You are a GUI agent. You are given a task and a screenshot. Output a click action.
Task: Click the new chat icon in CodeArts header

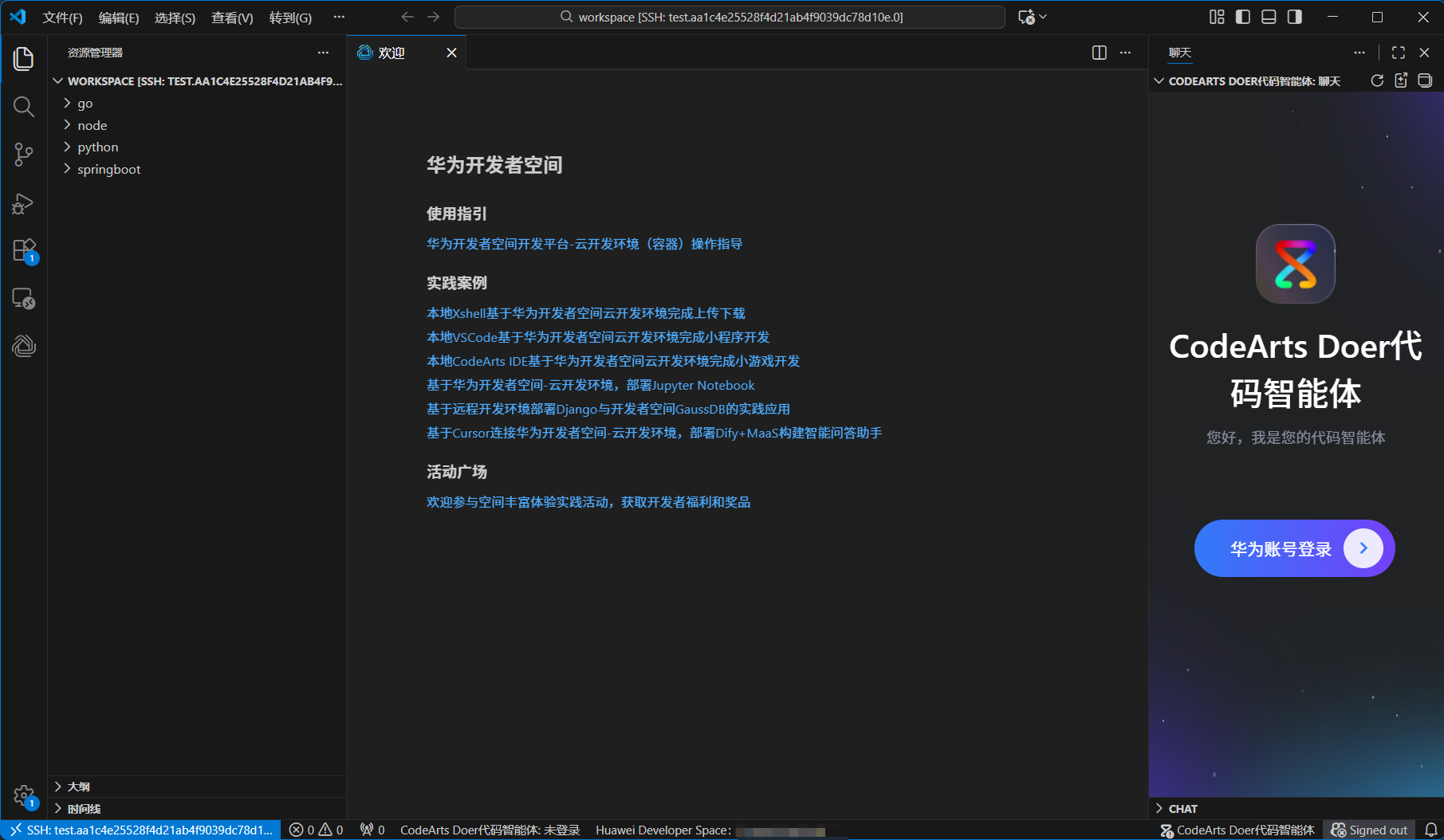point(1401,80)
